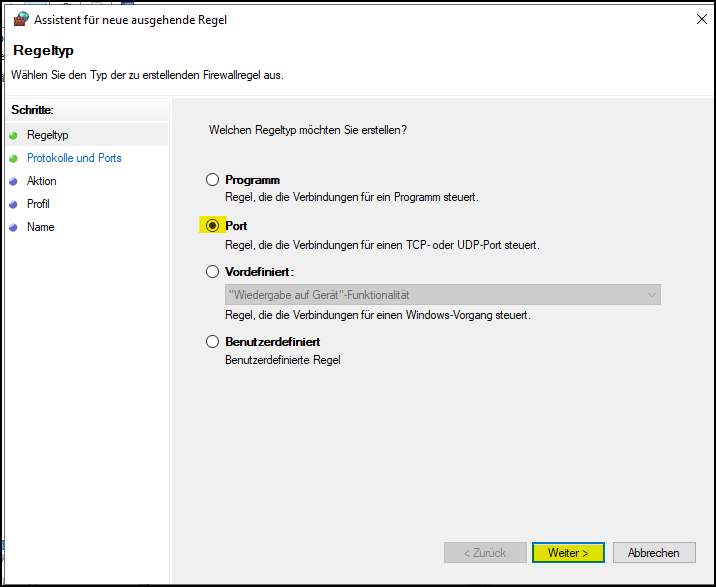This screenshot has width=716, height=587.
Task: Click the blue bullet beside Name step
Action: point(13,227)
